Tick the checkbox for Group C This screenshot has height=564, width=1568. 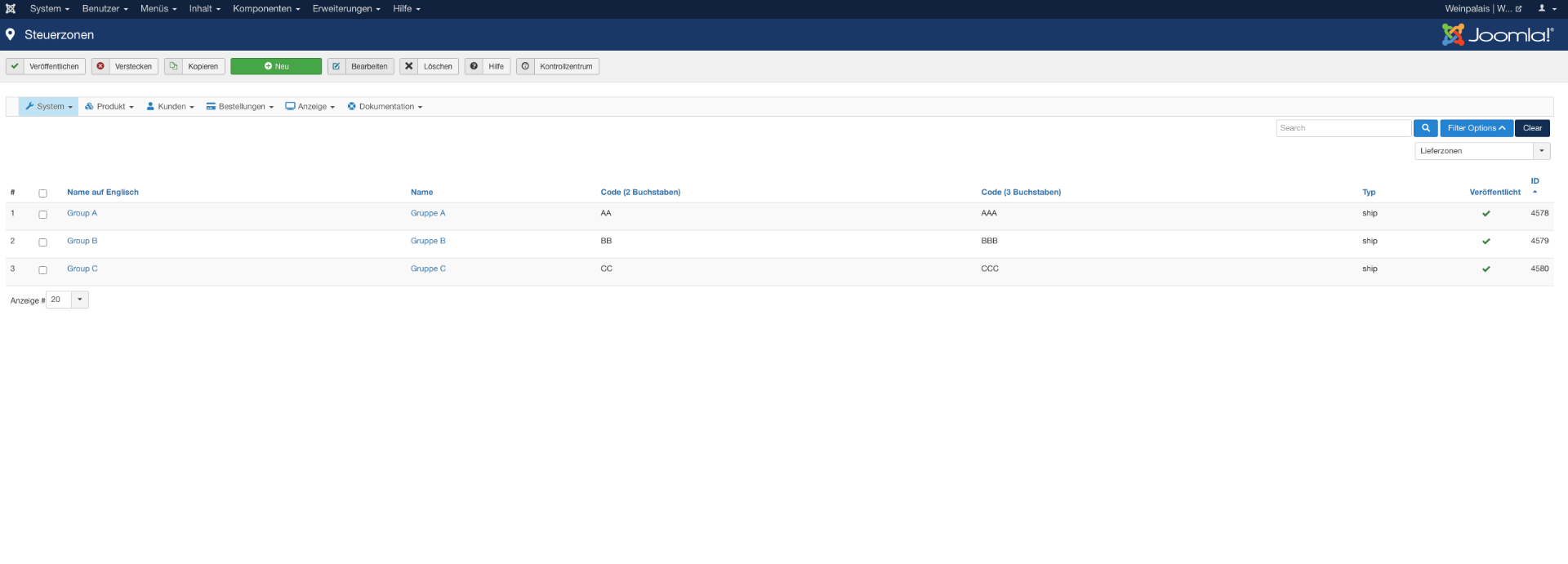42,270
